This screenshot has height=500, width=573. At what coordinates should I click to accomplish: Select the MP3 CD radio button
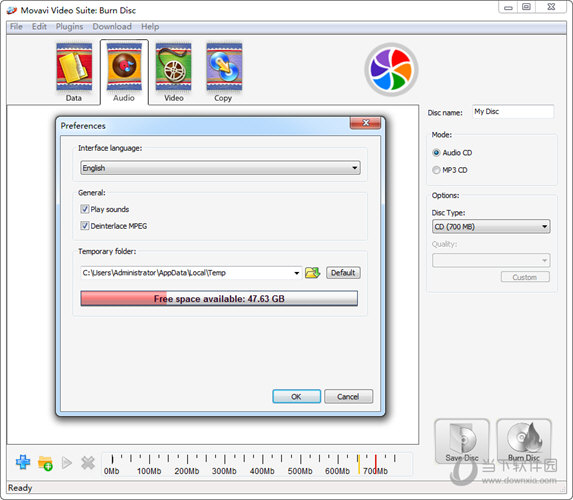click(x=436, y=170)
